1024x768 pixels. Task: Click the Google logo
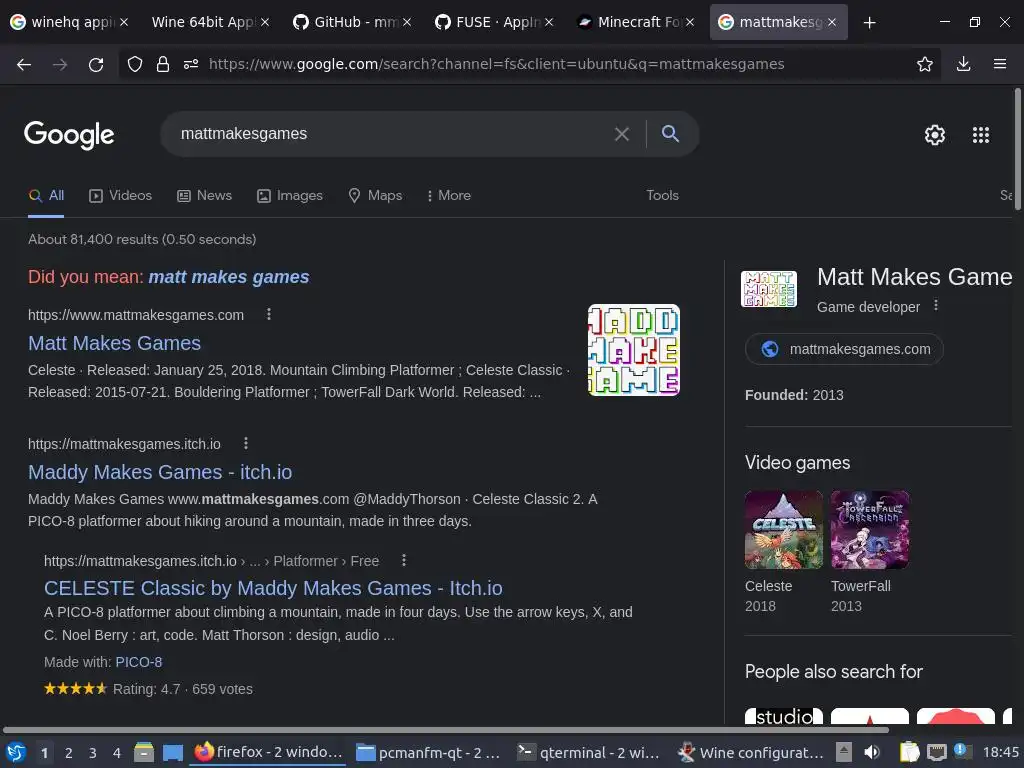click(x=69, y=135)
